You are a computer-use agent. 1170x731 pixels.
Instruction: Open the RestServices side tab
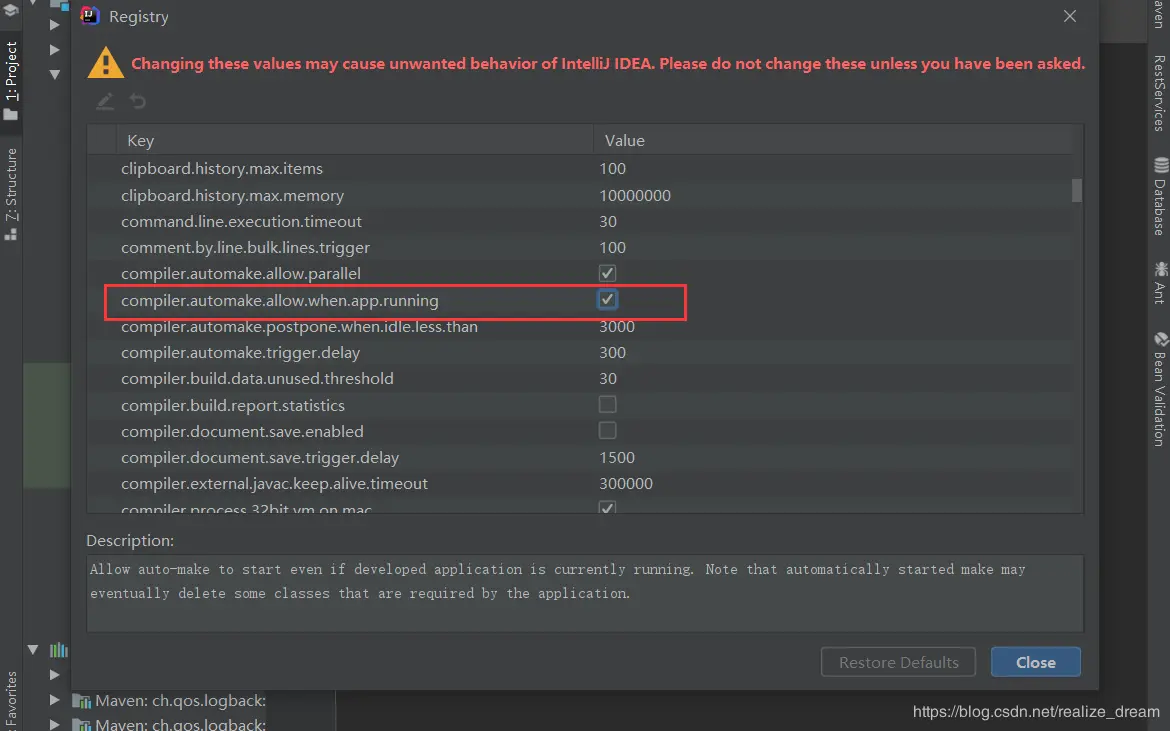pos(1159,93)
